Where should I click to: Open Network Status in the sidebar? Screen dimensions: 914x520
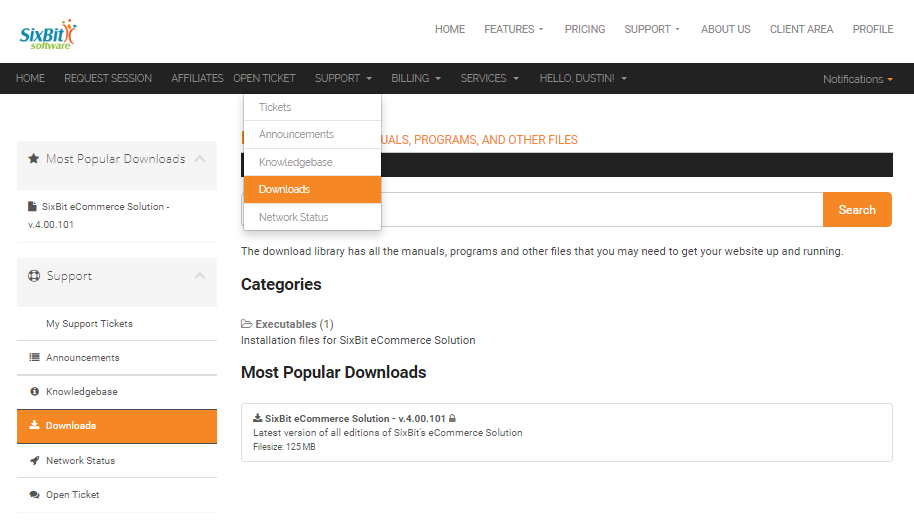coord(80,461)
